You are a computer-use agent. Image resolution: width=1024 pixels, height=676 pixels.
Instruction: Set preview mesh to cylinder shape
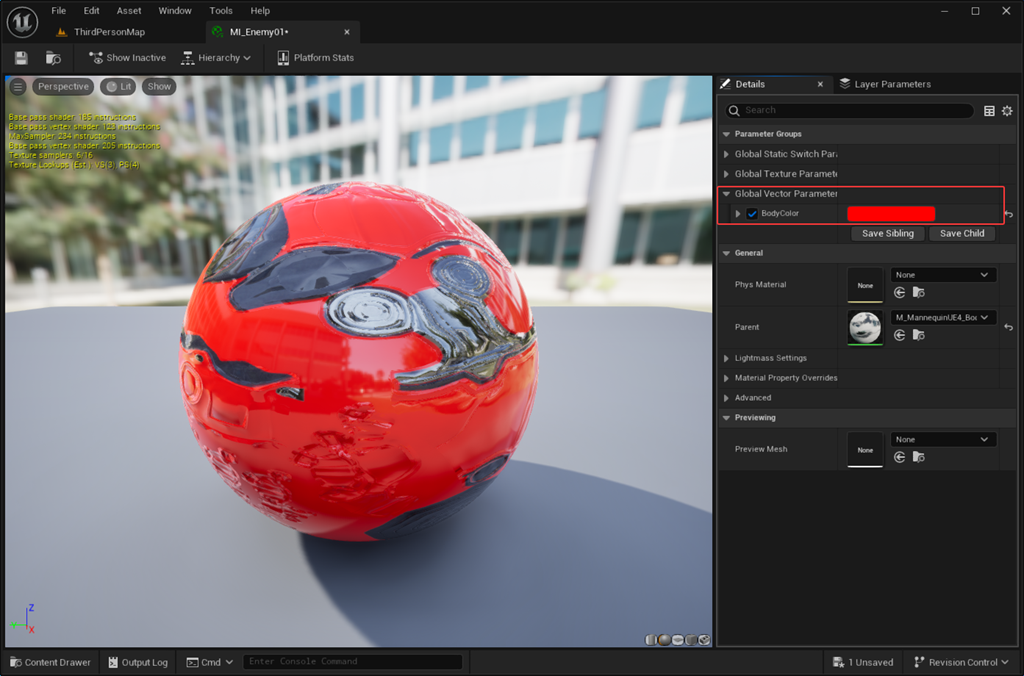coord(651,639)
